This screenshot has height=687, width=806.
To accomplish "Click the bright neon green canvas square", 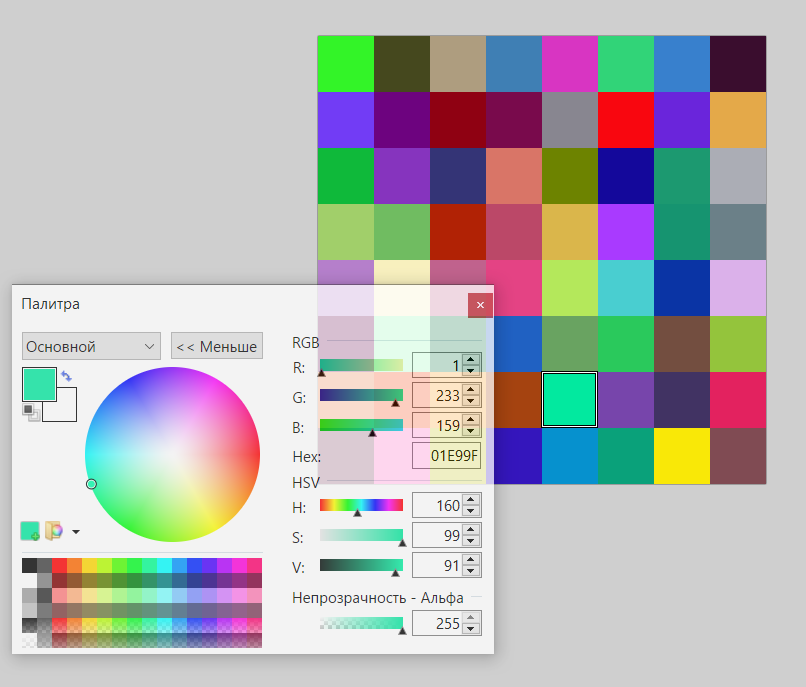I will [345, 64].
